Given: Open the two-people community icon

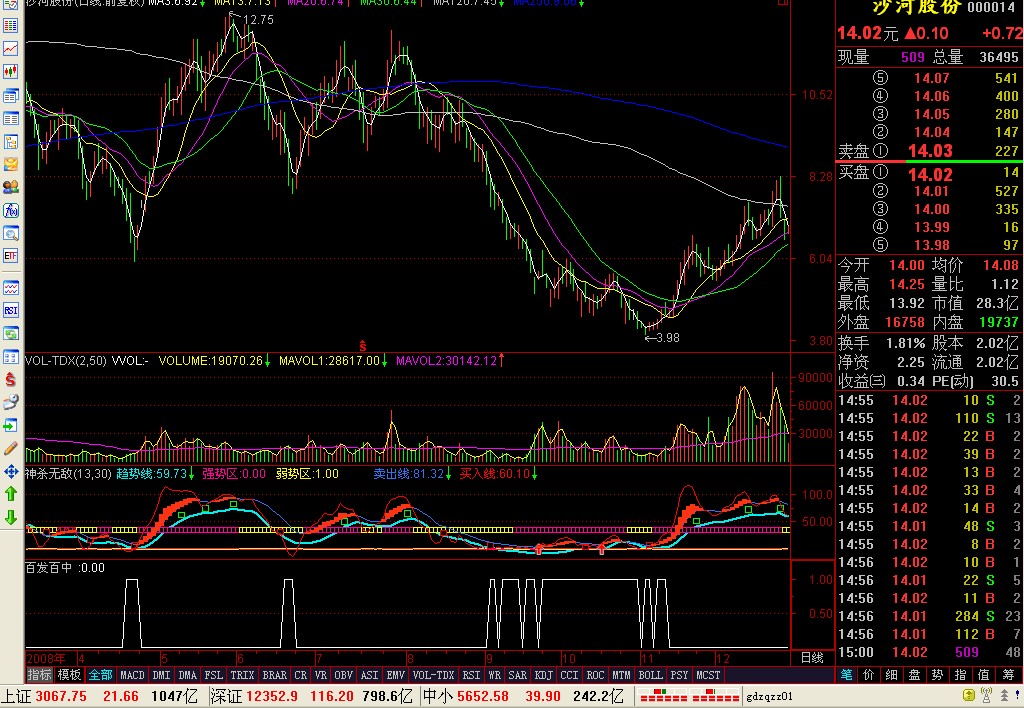Looking at the screenshot, I should [10, 187].
